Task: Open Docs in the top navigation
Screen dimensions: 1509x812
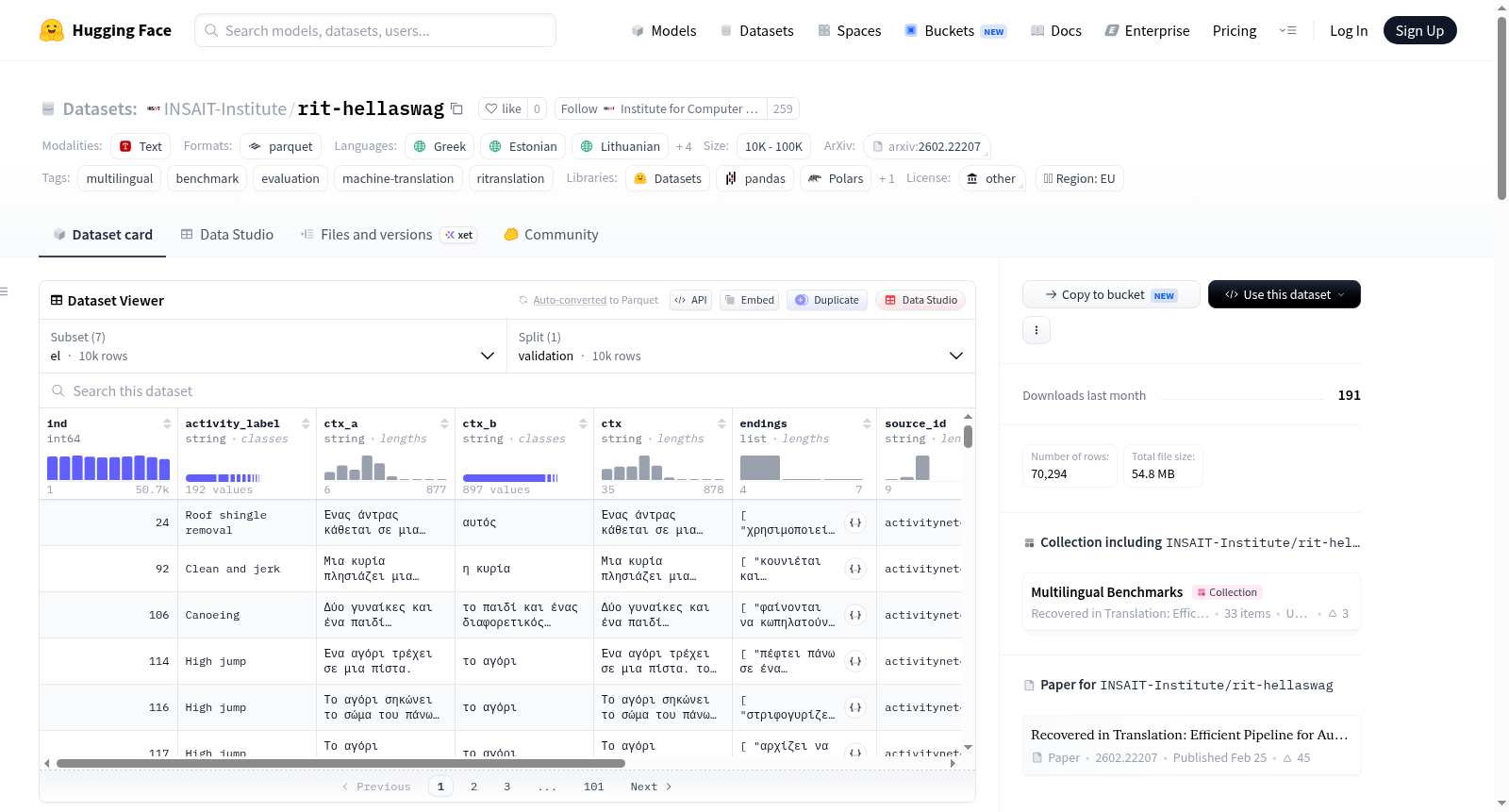Action: click(x=1056, y=30)
